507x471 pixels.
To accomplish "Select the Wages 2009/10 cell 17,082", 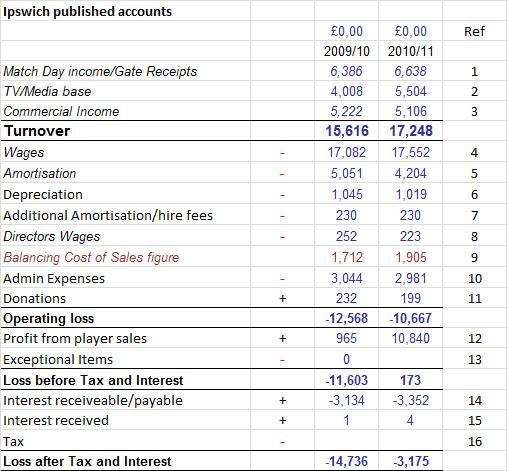I will click(347, 152).
